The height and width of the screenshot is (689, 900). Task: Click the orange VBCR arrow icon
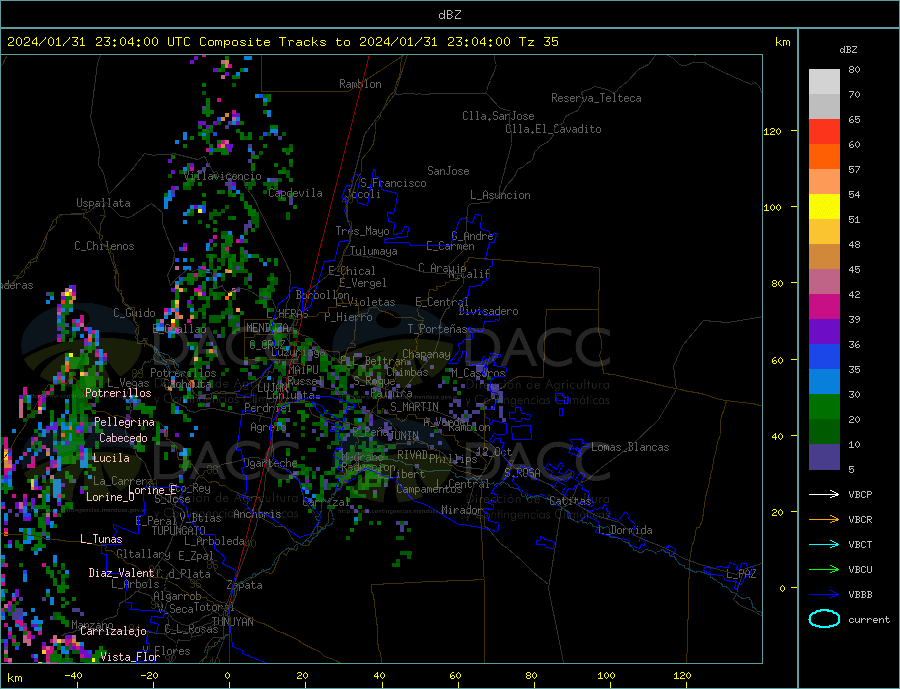pyautogui.click(x=824, y=520)
